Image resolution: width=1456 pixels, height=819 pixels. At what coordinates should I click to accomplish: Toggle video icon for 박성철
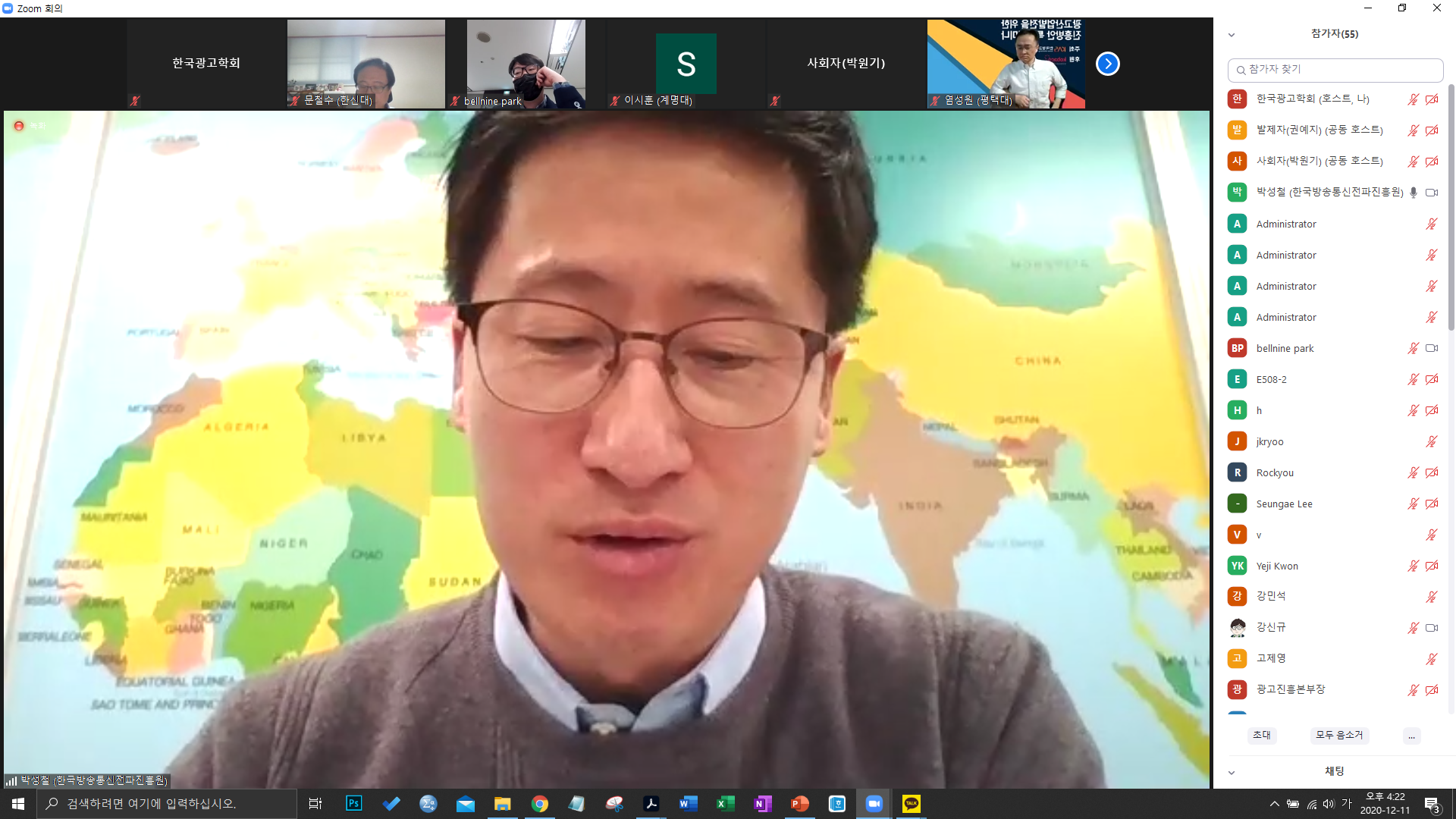coord(1432,193)
